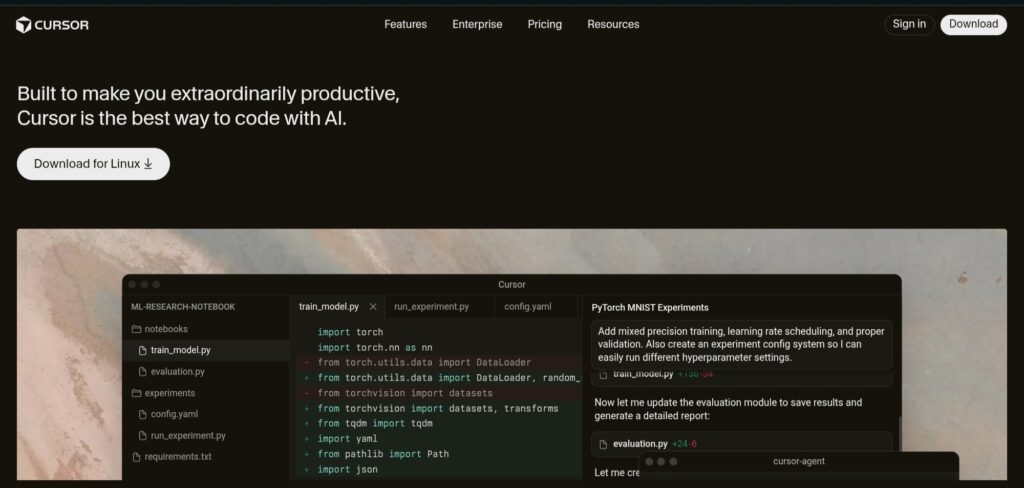The width and height of the screenshot is (1024, 488).
Task: Click the run_experiment.py file icon in sidebar
Action: [142, 435]
